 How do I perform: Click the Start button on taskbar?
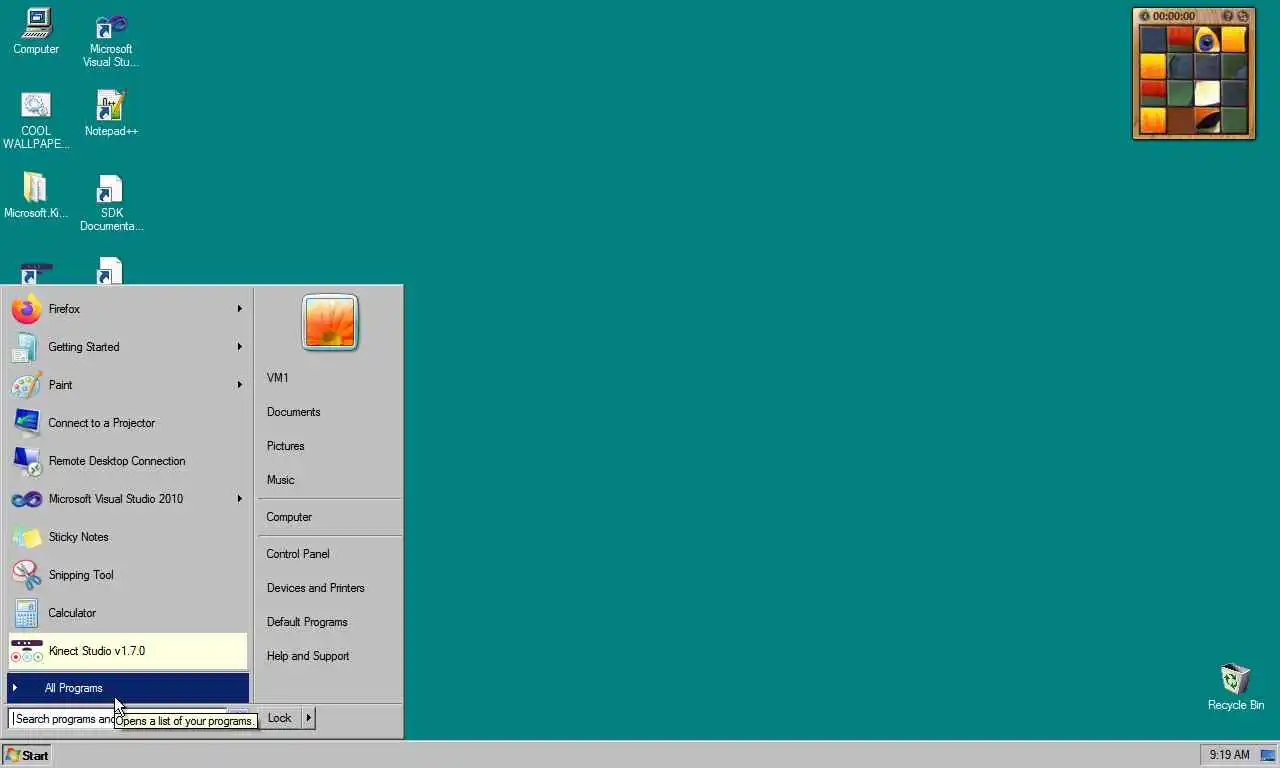[x=26, y=755]
